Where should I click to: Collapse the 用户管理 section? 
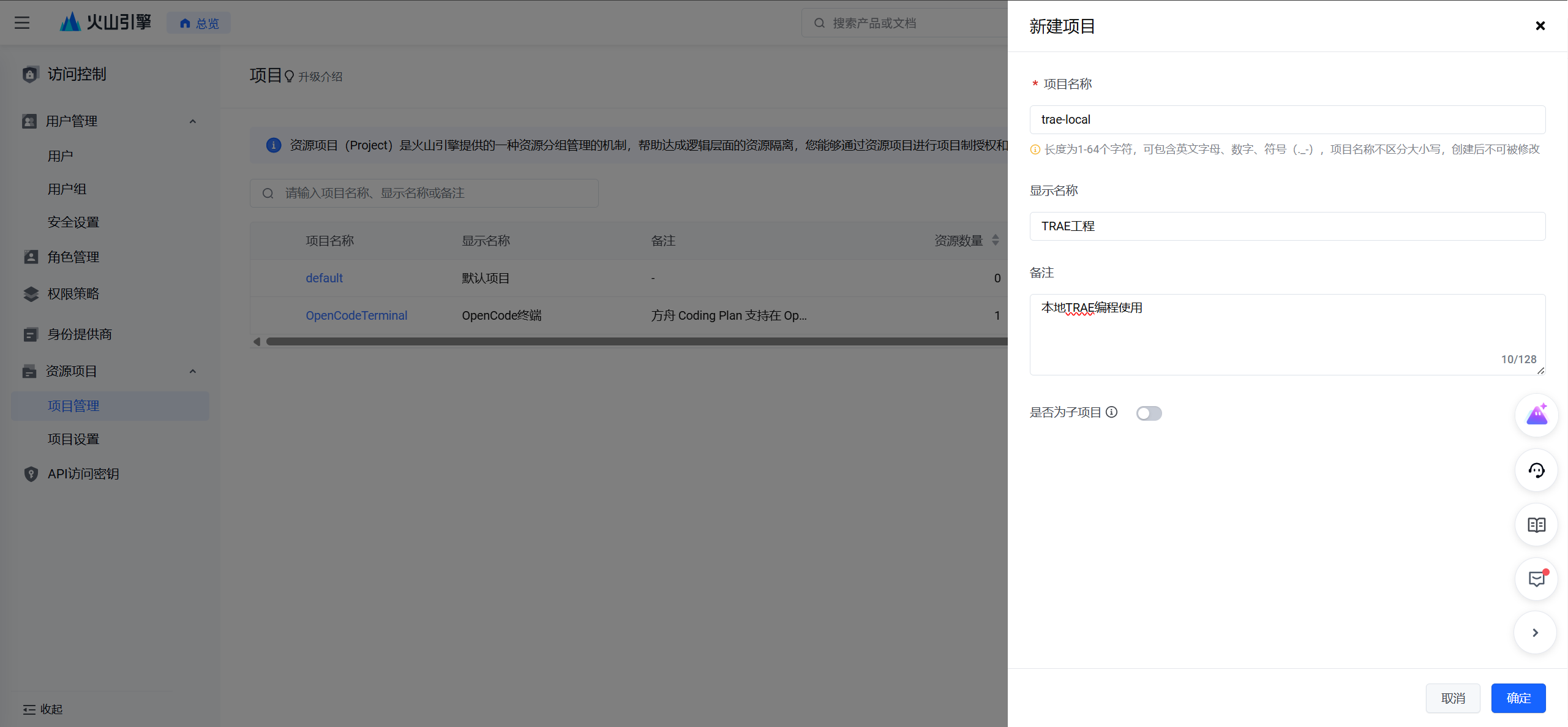pos(193,121)
